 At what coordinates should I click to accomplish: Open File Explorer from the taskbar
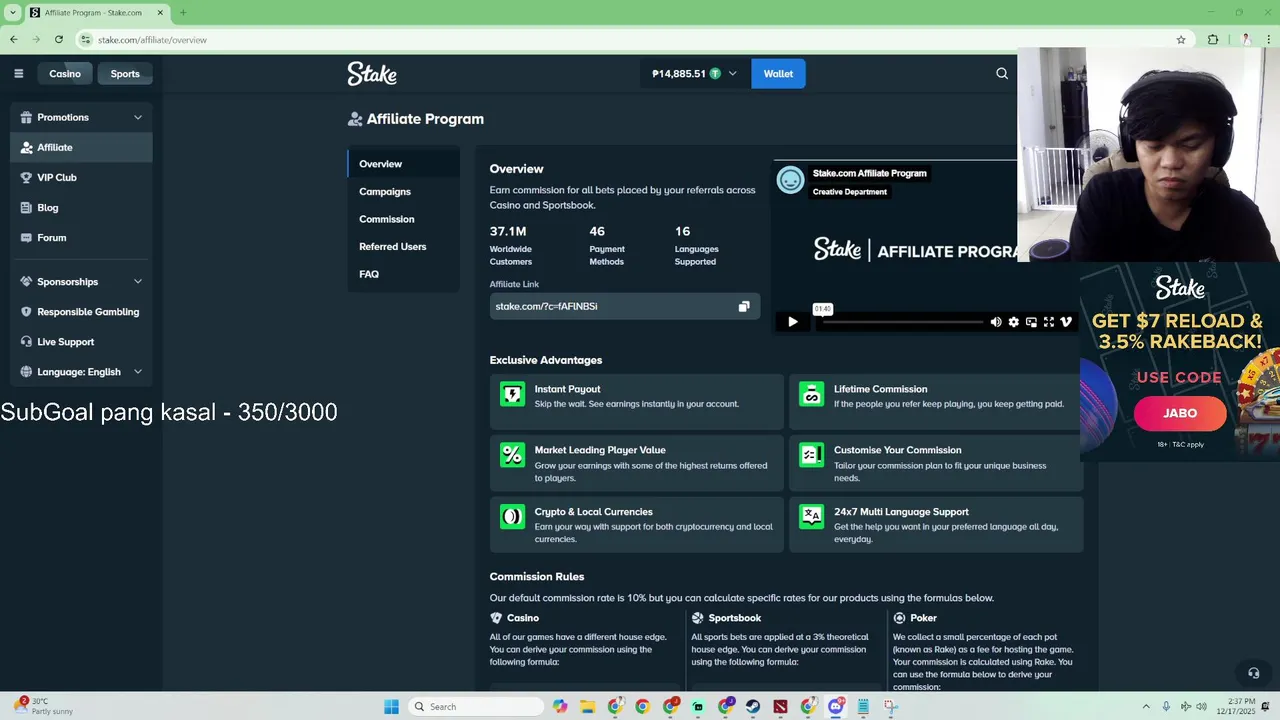pos(588,707)
